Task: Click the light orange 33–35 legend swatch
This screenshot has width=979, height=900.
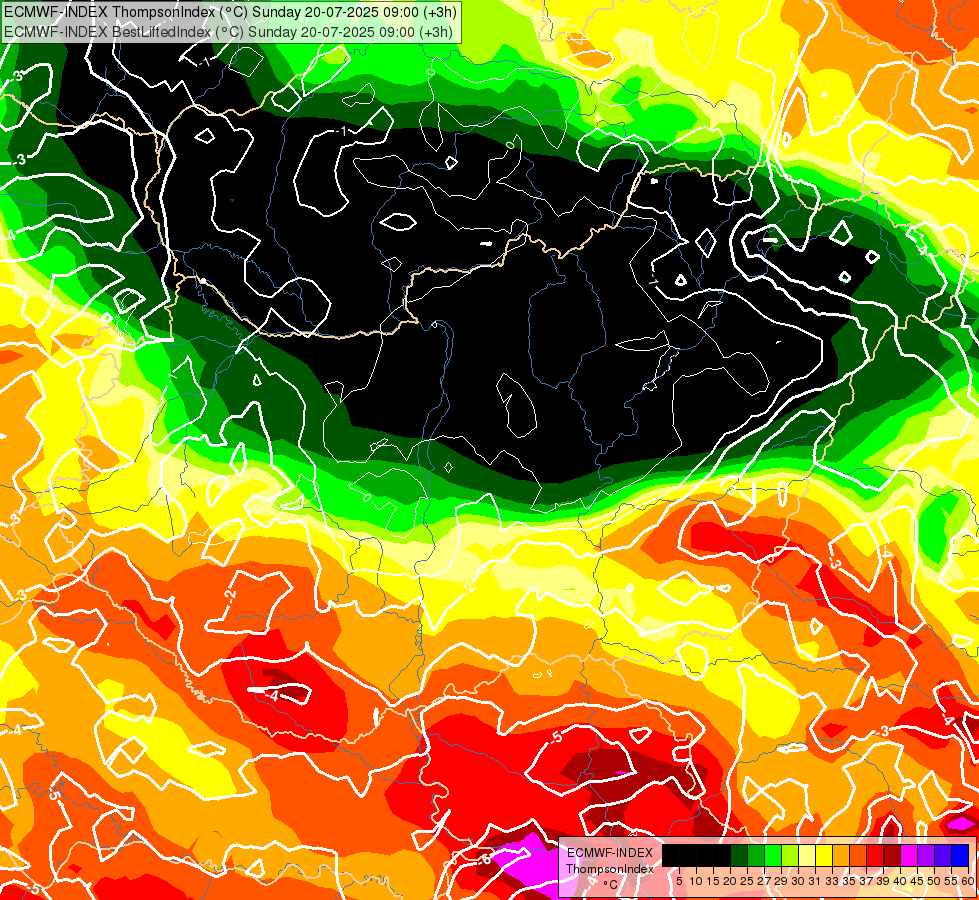Action: click(841, 856)
